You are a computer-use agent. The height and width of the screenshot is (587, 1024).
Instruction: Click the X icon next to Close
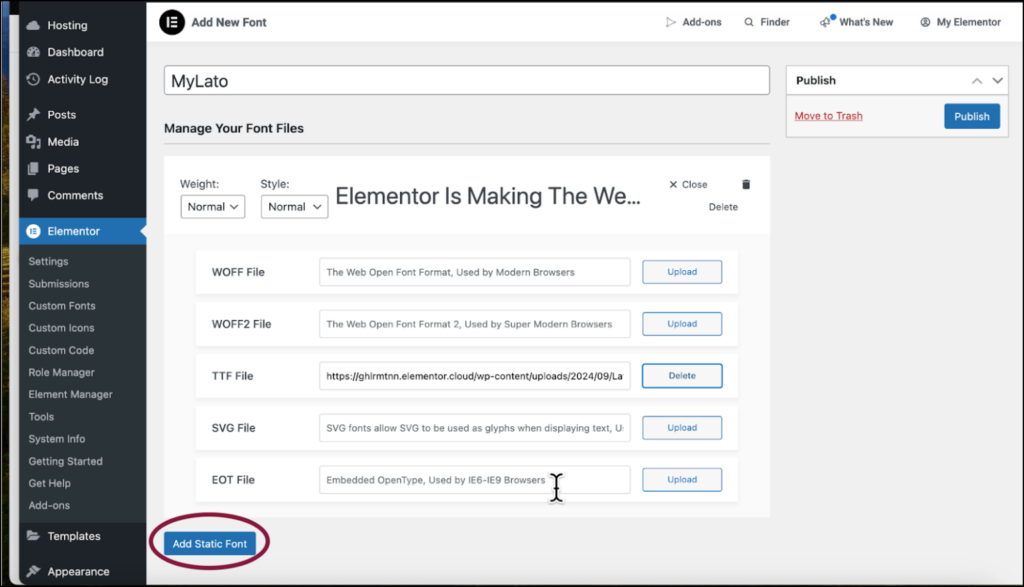coord(673,185)
